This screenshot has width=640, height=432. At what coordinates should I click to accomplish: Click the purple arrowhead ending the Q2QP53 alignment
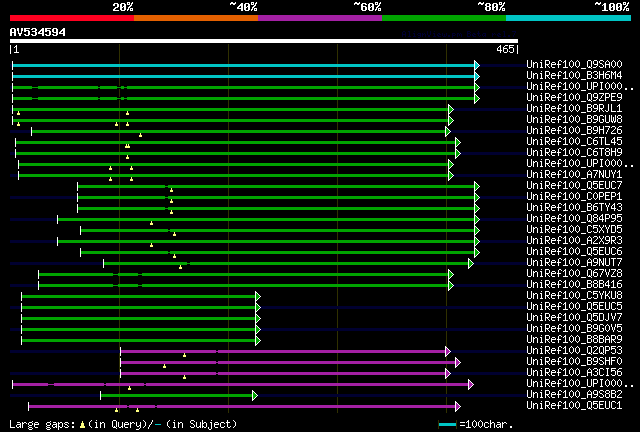[x=448, y=351]
